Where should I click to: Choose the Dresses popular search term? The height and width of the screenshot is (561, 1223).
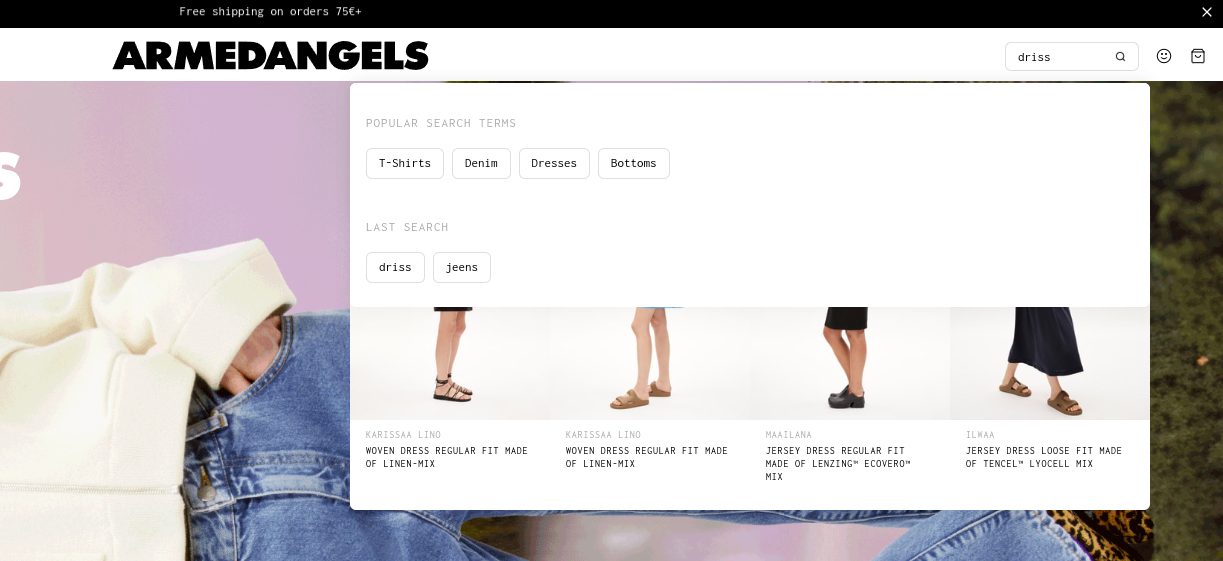[x=554, y=163]
